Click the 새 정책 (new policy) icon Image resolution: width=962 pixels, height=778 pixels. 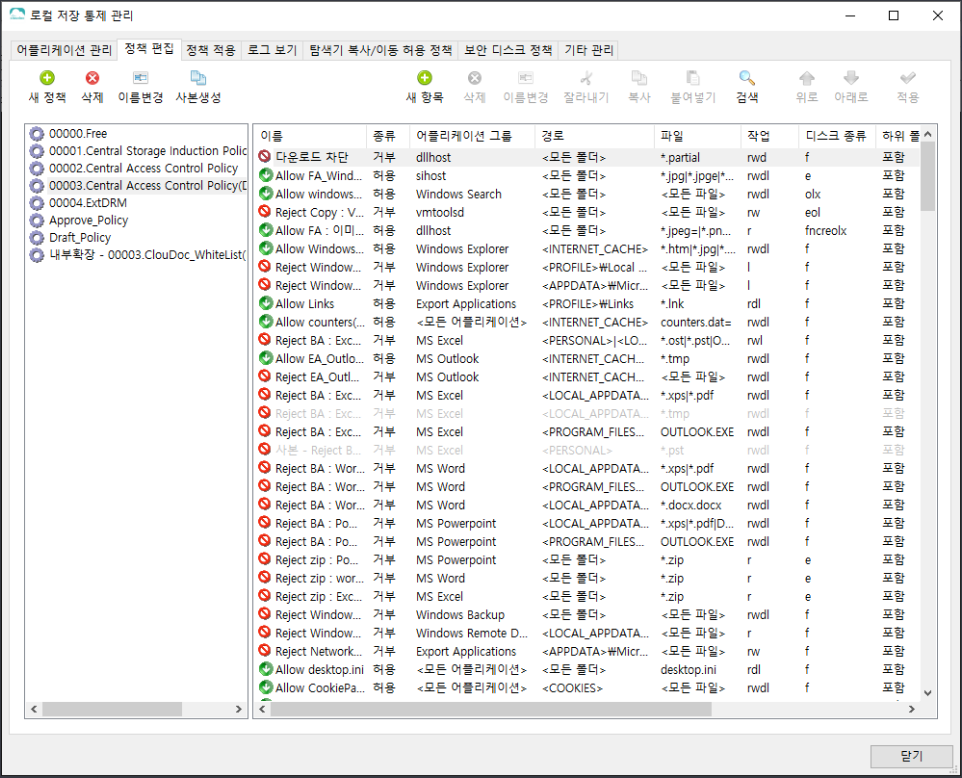[47, 78]
